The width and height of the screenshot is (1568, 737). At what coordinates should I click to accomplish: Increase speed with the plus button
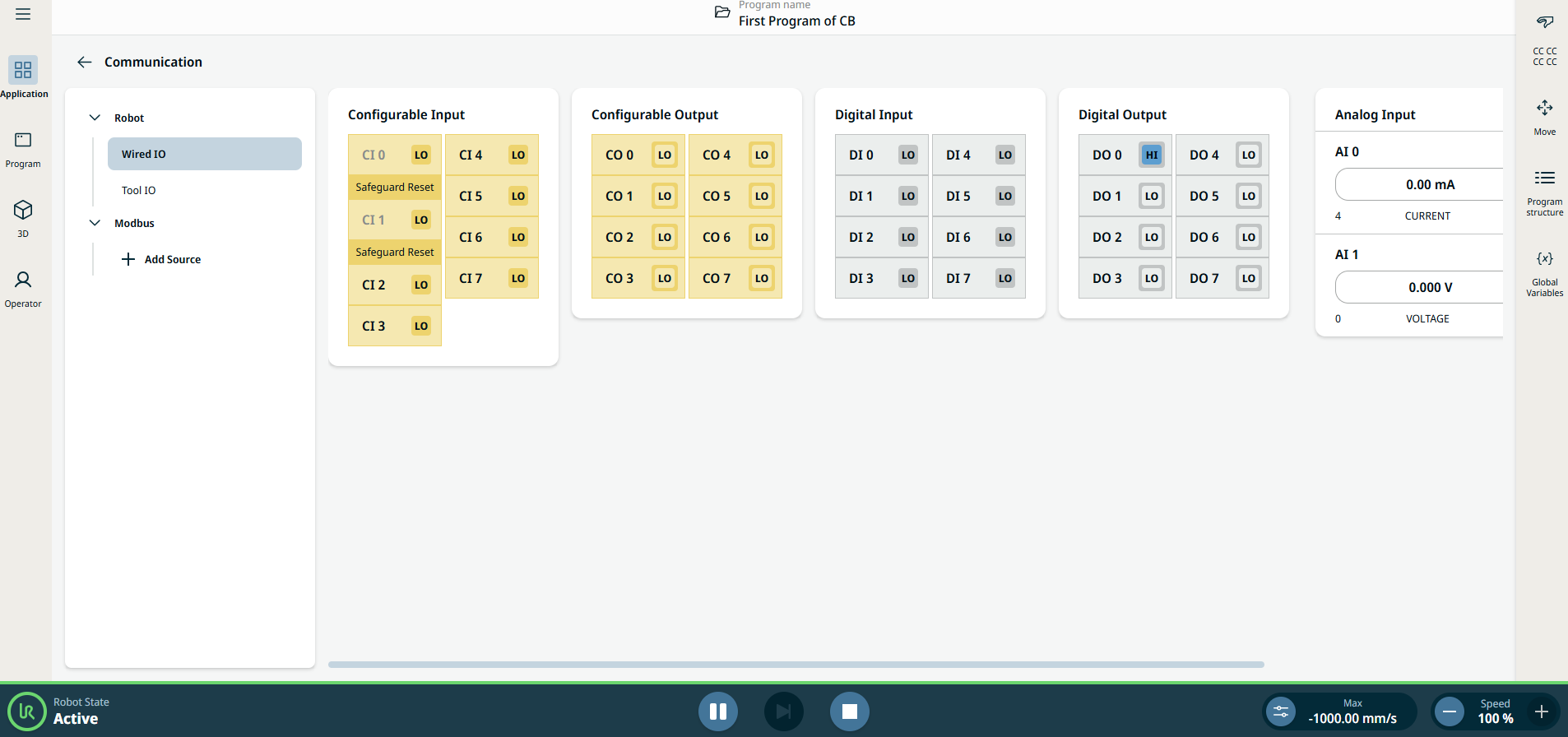click(1541, 712)
